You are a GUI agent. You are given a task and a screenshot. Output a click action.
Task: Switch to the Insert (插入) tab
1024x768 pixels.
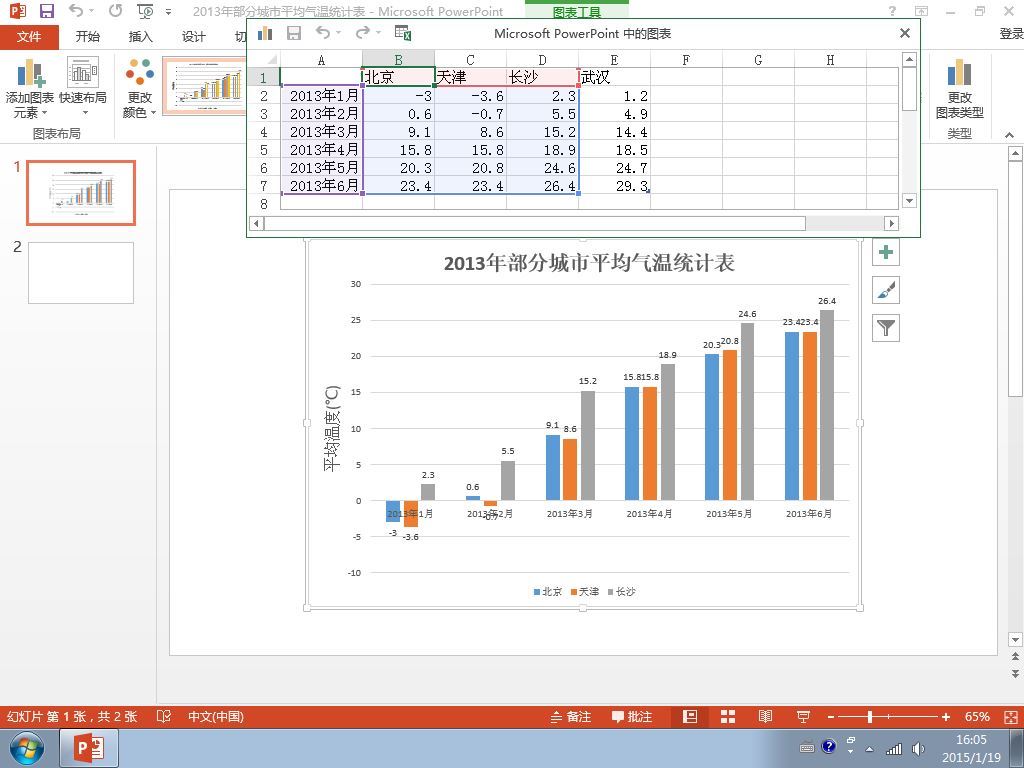[x=140, y=37]
